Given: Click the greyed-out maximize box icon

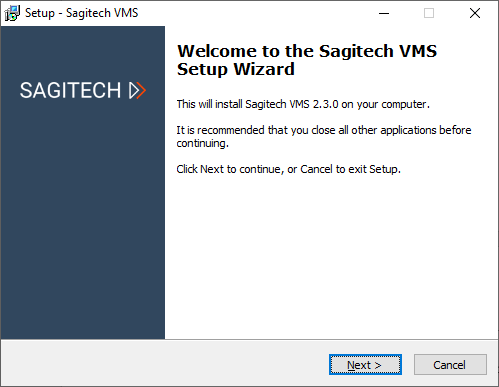Looking at the screenshot, I should 429,13.
